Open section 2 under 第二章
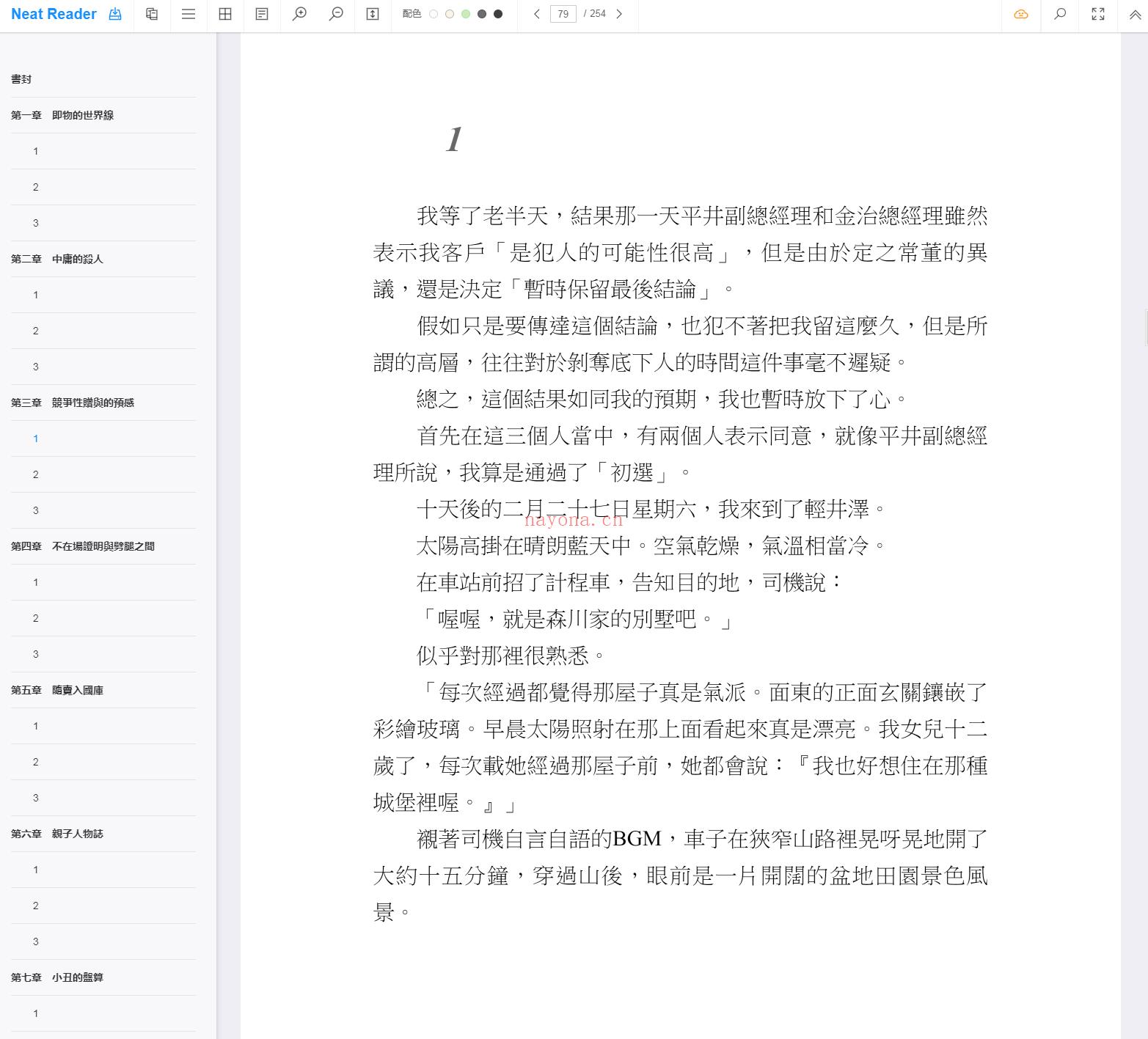 pos(103,331)
